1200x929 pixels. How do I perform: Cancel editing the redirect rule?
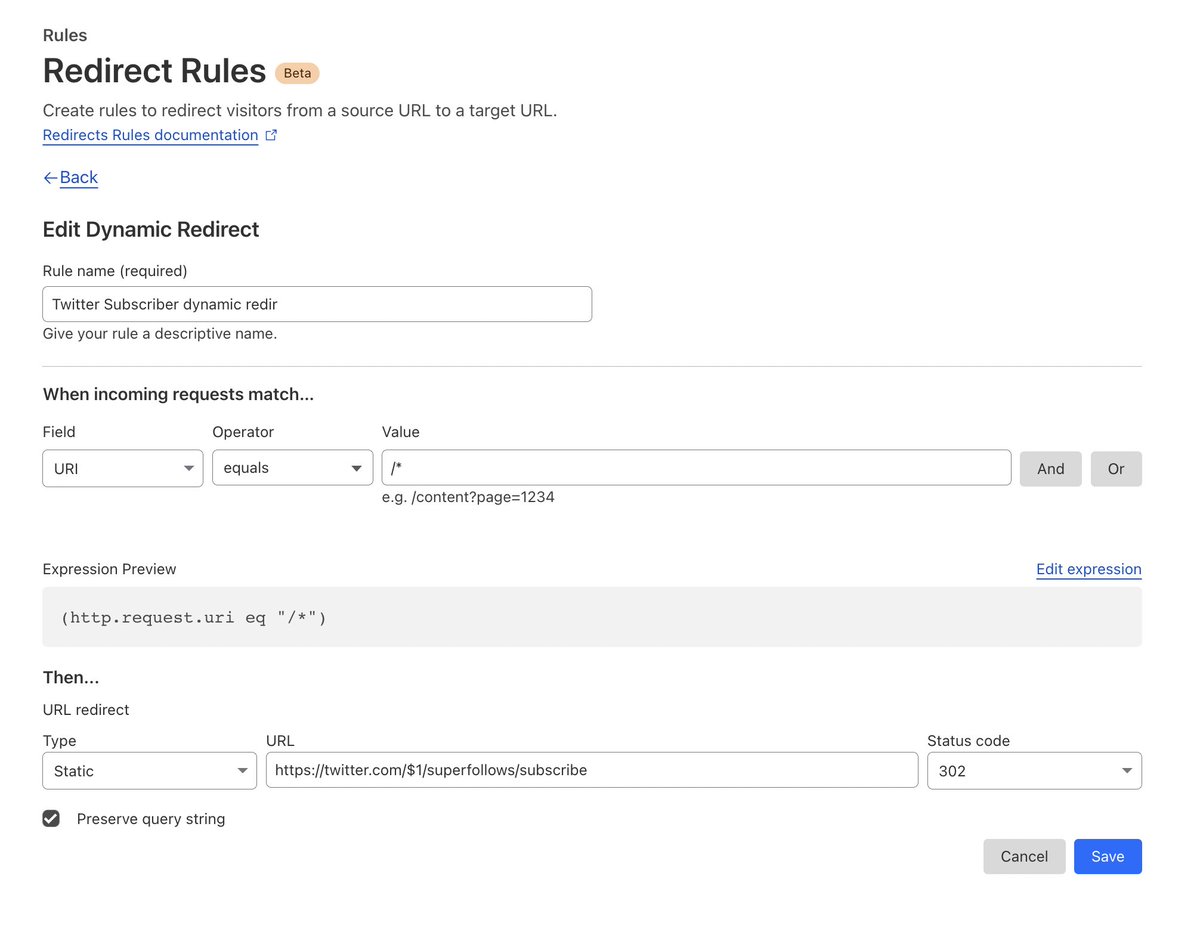(1023, 856)
